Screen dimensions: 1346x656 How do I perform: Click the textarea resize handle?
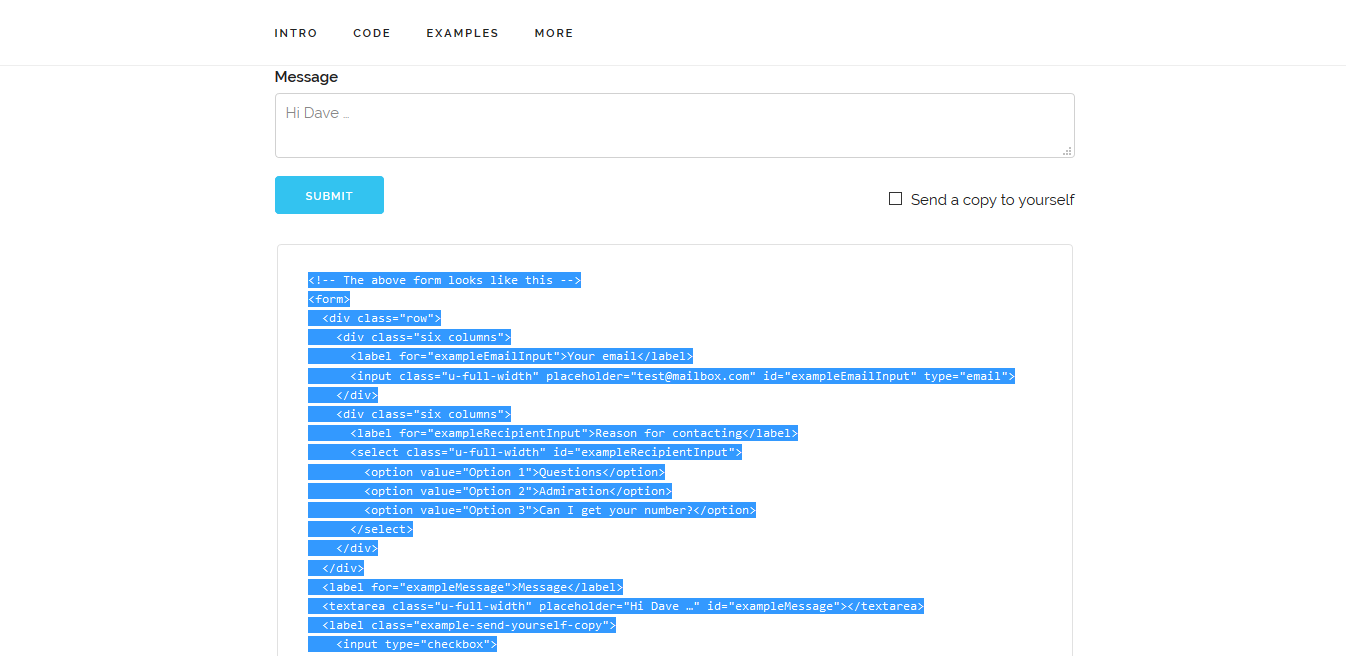tap(1068, 150)
